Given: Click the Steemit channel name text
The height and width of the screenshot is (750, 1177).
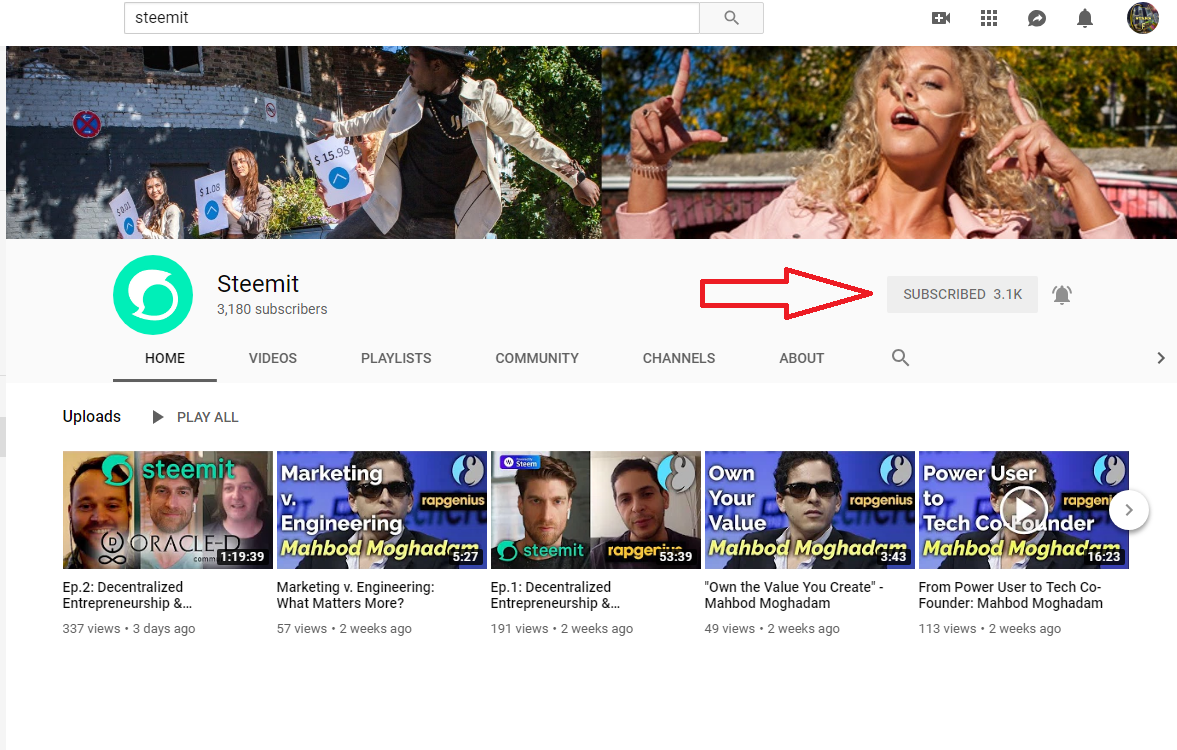Looking at the screenshot, I should (257, 284).
